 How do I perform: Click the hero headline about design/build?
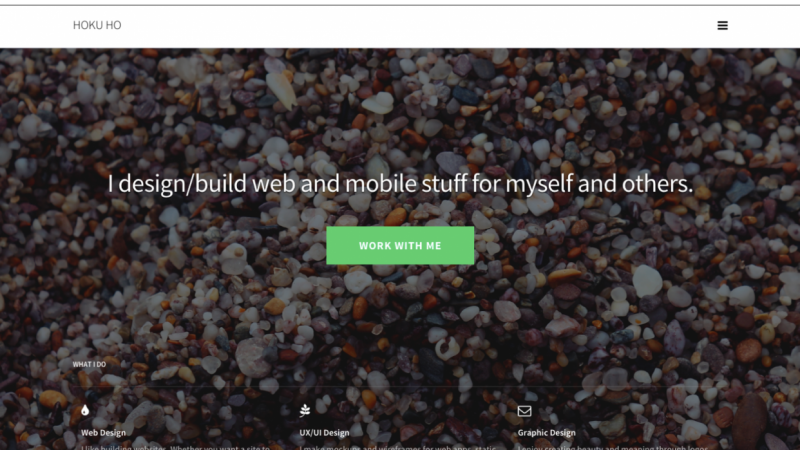[x=400, y=184]
